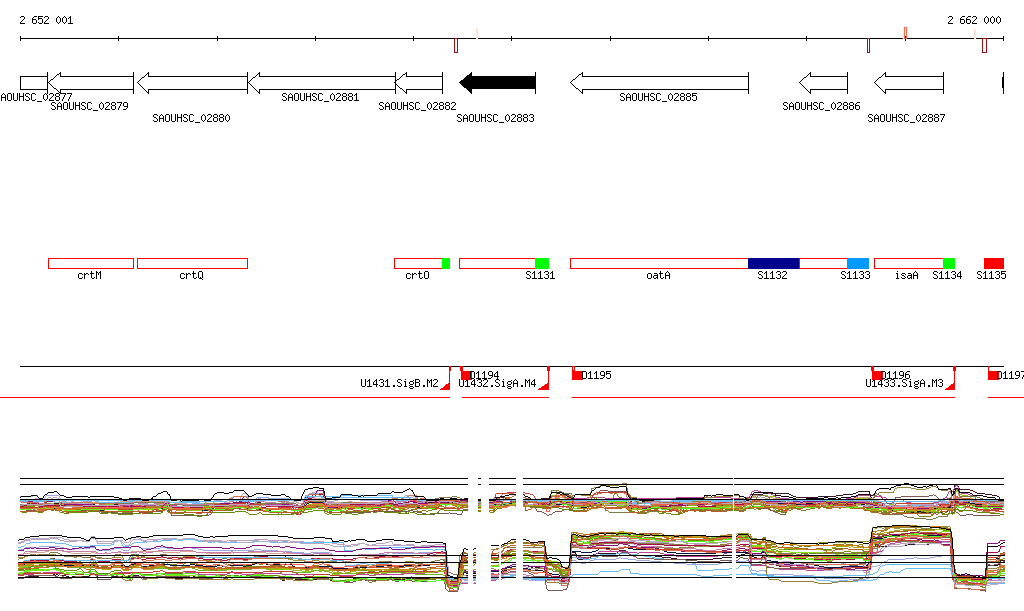Screen dimensions: 1024x611
Task: Click the dark blue S1132 segment block
Action: (x=774, y=264)
